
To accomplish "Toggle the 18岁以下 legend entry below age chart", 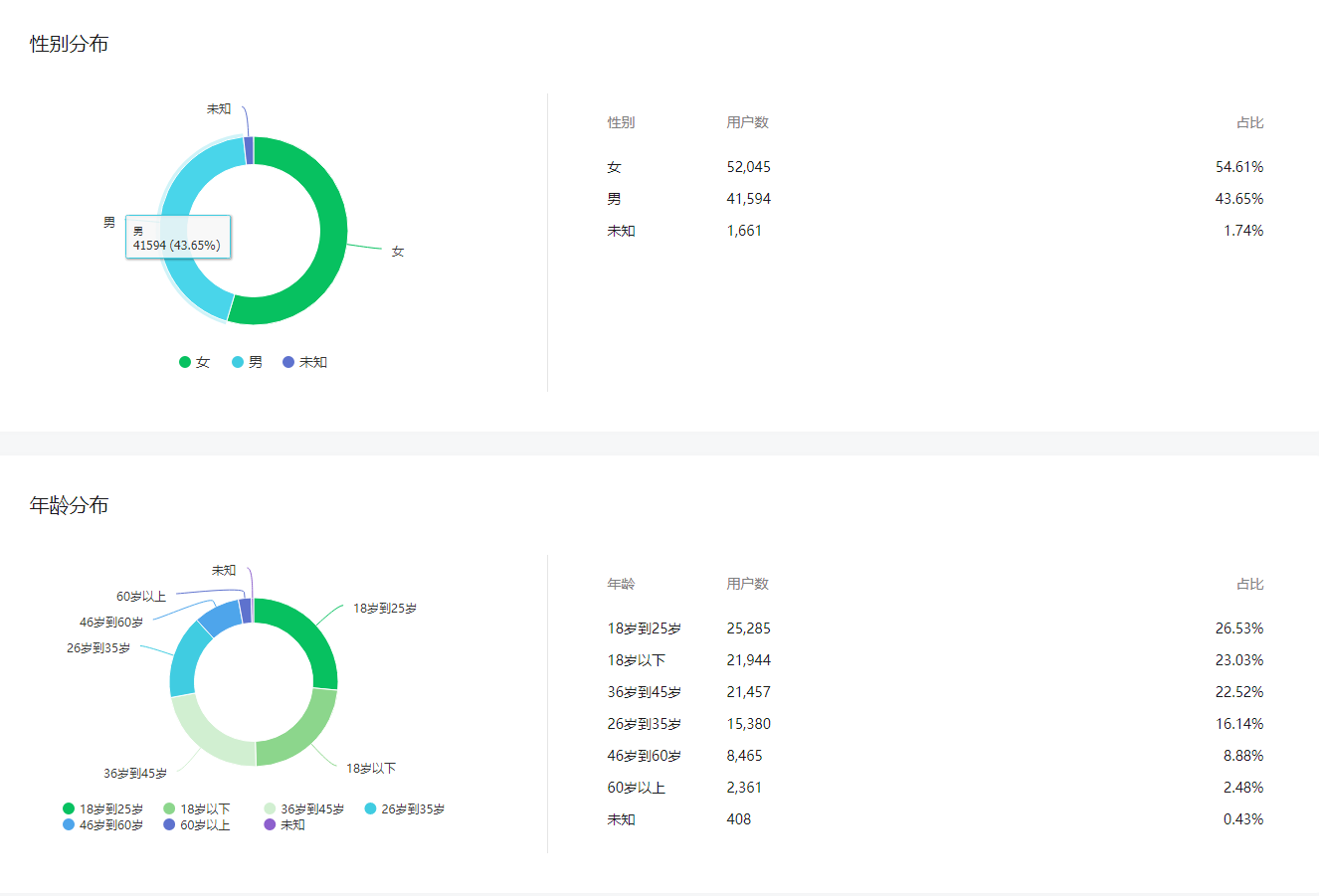I will 197,809.
